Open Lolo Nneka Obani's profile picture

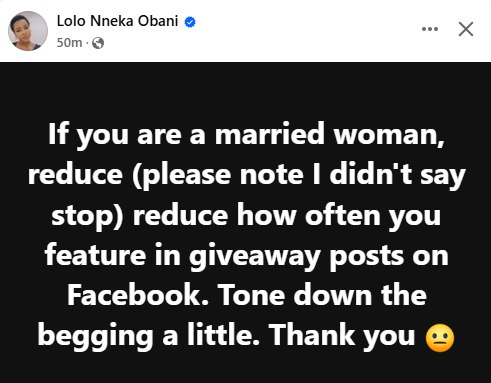(28, 31)
